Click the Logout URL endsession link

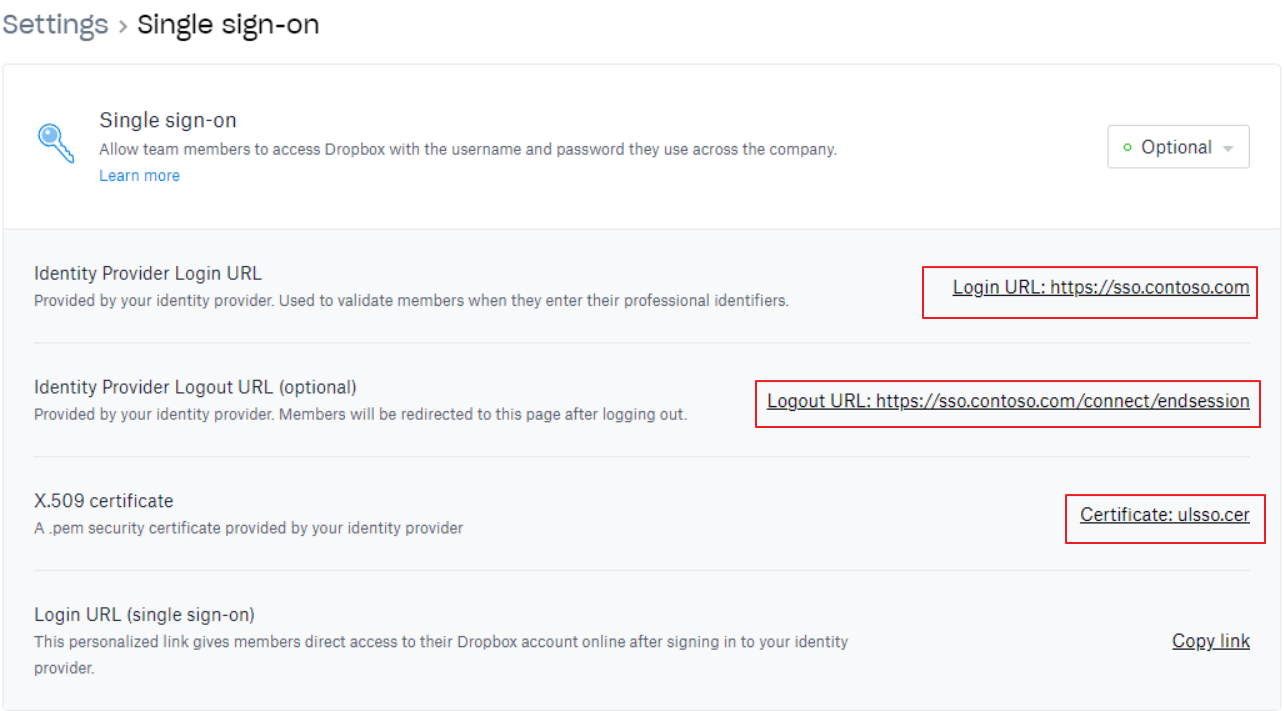point(1008,401)
